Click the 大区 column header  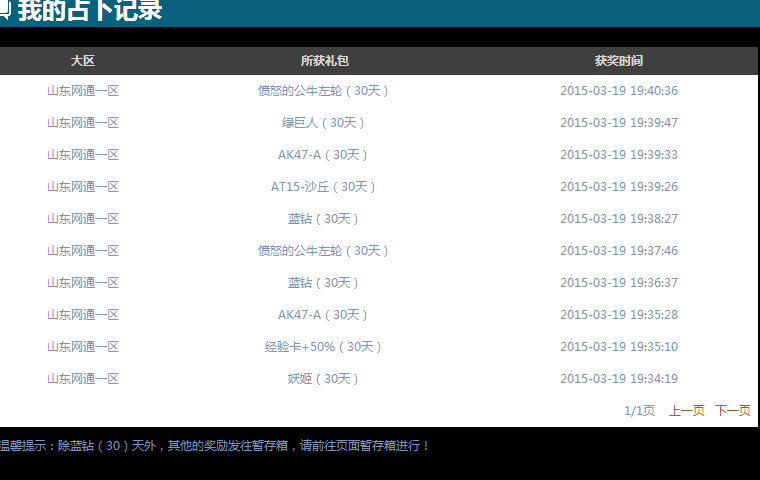click(x=82, y=61)
